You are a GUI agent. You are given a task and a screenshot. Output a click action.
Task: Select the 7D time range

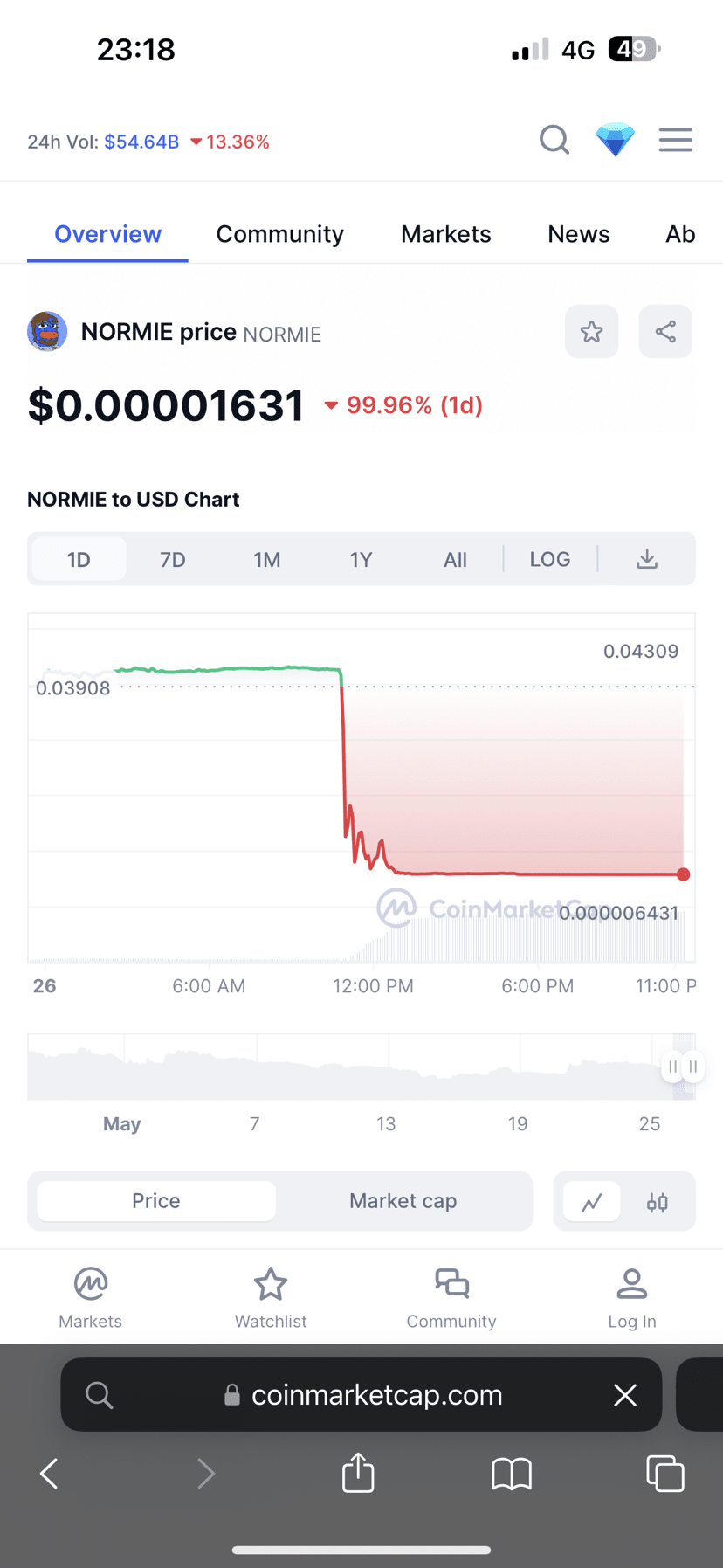[x=173, y=559]
